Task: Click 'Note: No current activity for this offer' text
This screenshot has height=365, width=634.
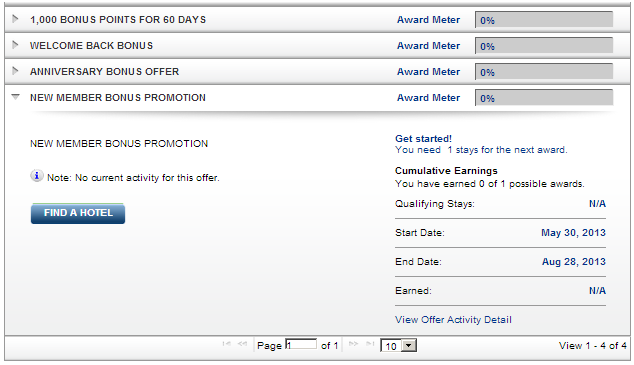Action: tap(133, 178)
